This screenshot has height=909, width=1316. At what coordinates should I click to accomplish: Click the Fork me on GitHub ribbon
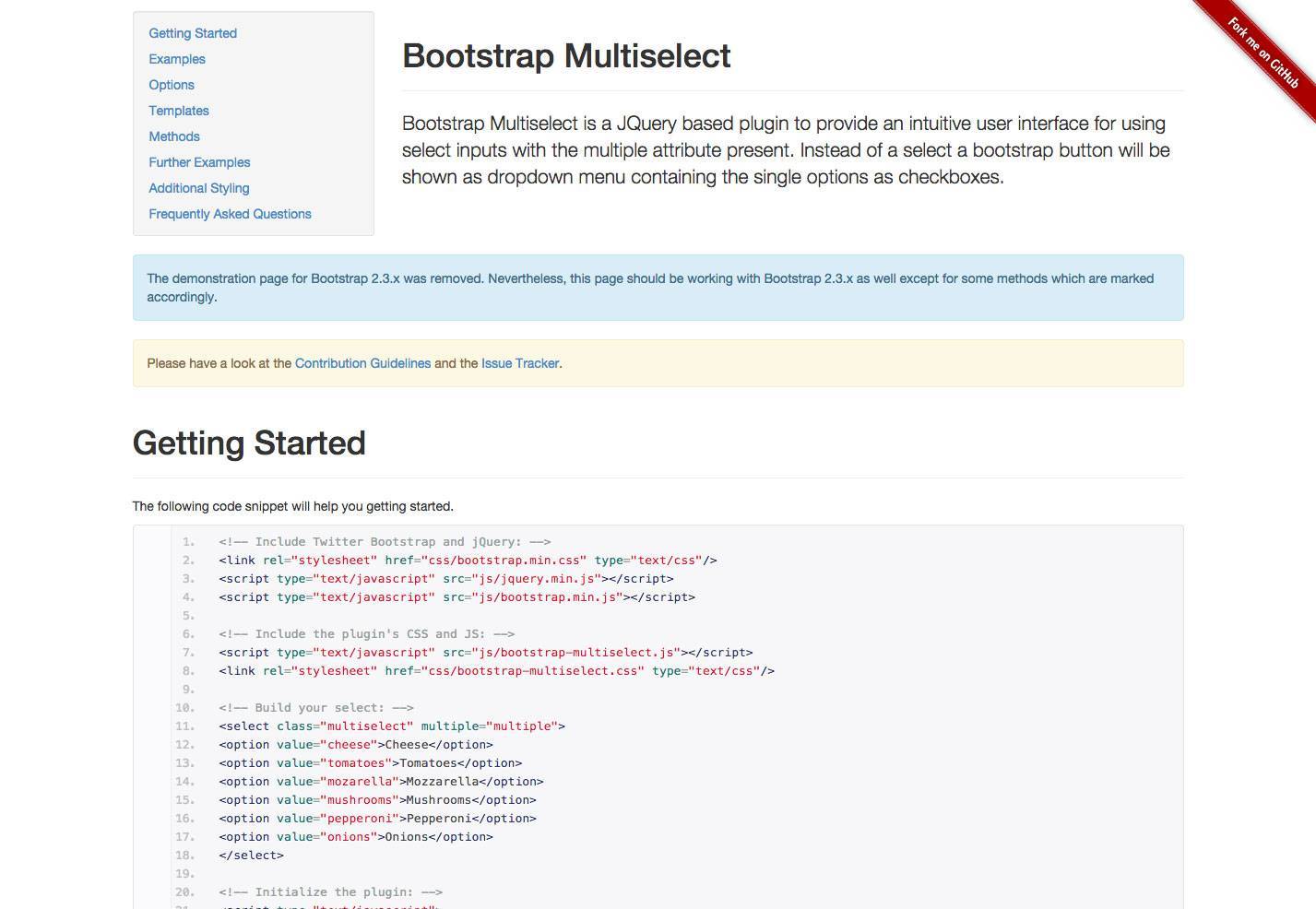click(1263, 53)
